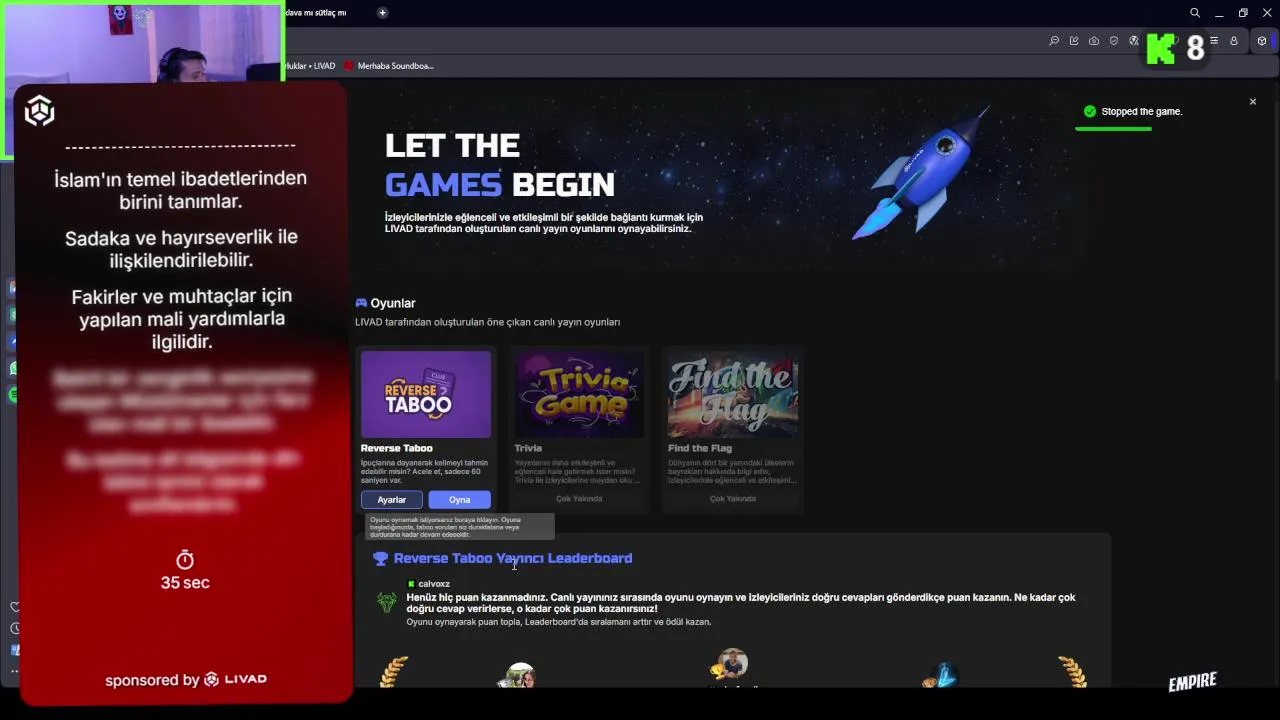This screenshot has width=1280, height=720.
Task: Click the 'Çok Yakında' label under Find the Flag
Action: [733, 499]
